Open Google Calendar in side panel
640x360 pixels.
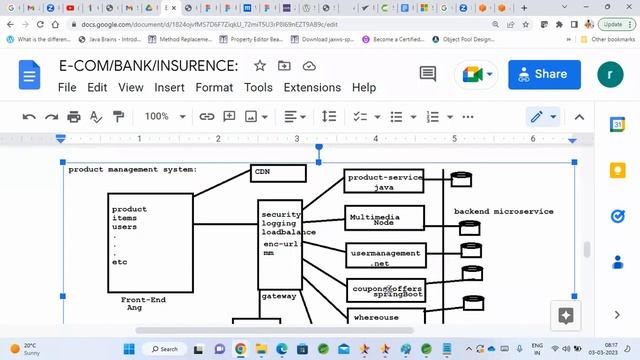(x=618, y=124)
